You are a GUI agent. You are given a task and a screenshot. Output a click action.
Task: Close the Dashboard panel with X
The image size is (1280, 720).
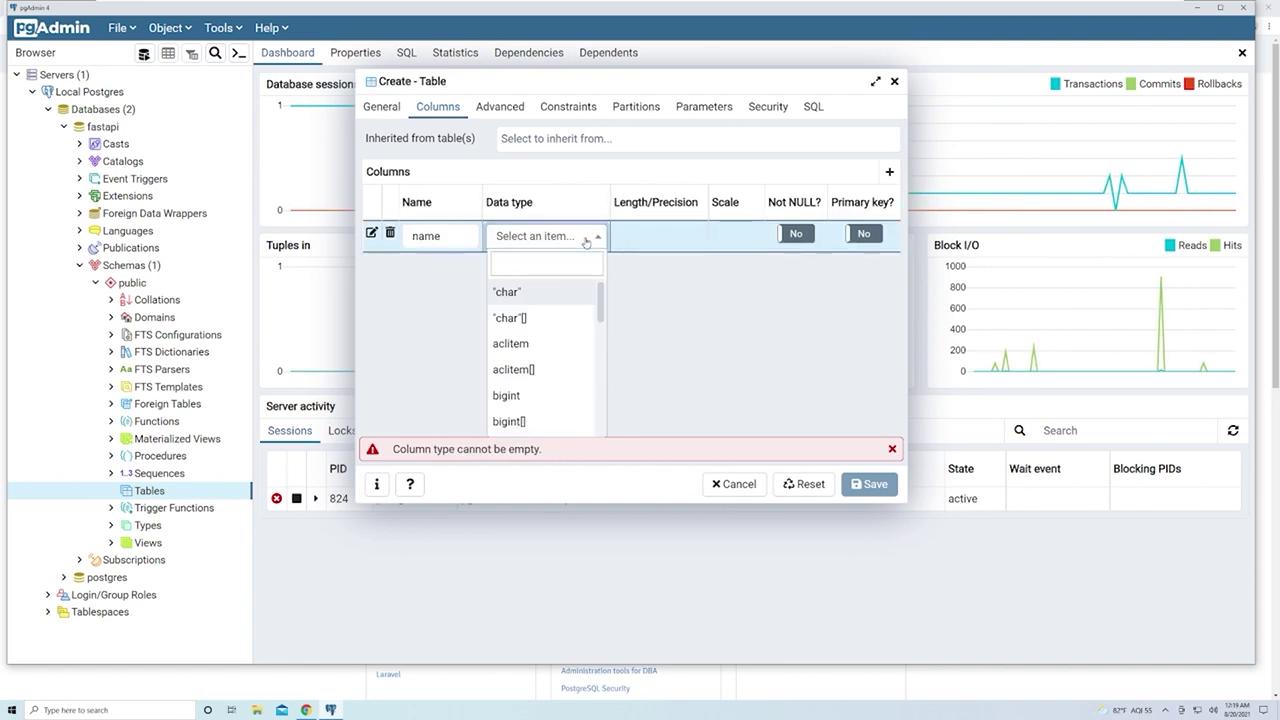pos(1242,53)
